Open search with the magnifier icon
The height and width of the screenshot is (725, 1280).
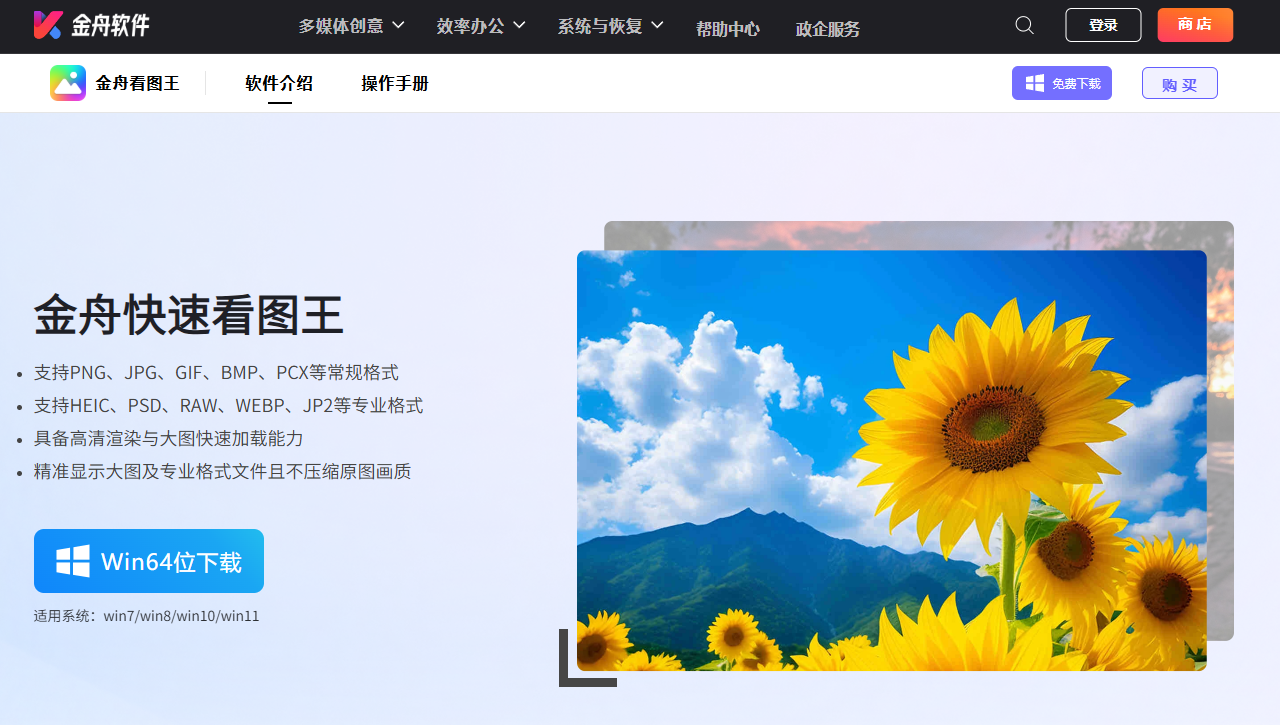(1024, 25)
